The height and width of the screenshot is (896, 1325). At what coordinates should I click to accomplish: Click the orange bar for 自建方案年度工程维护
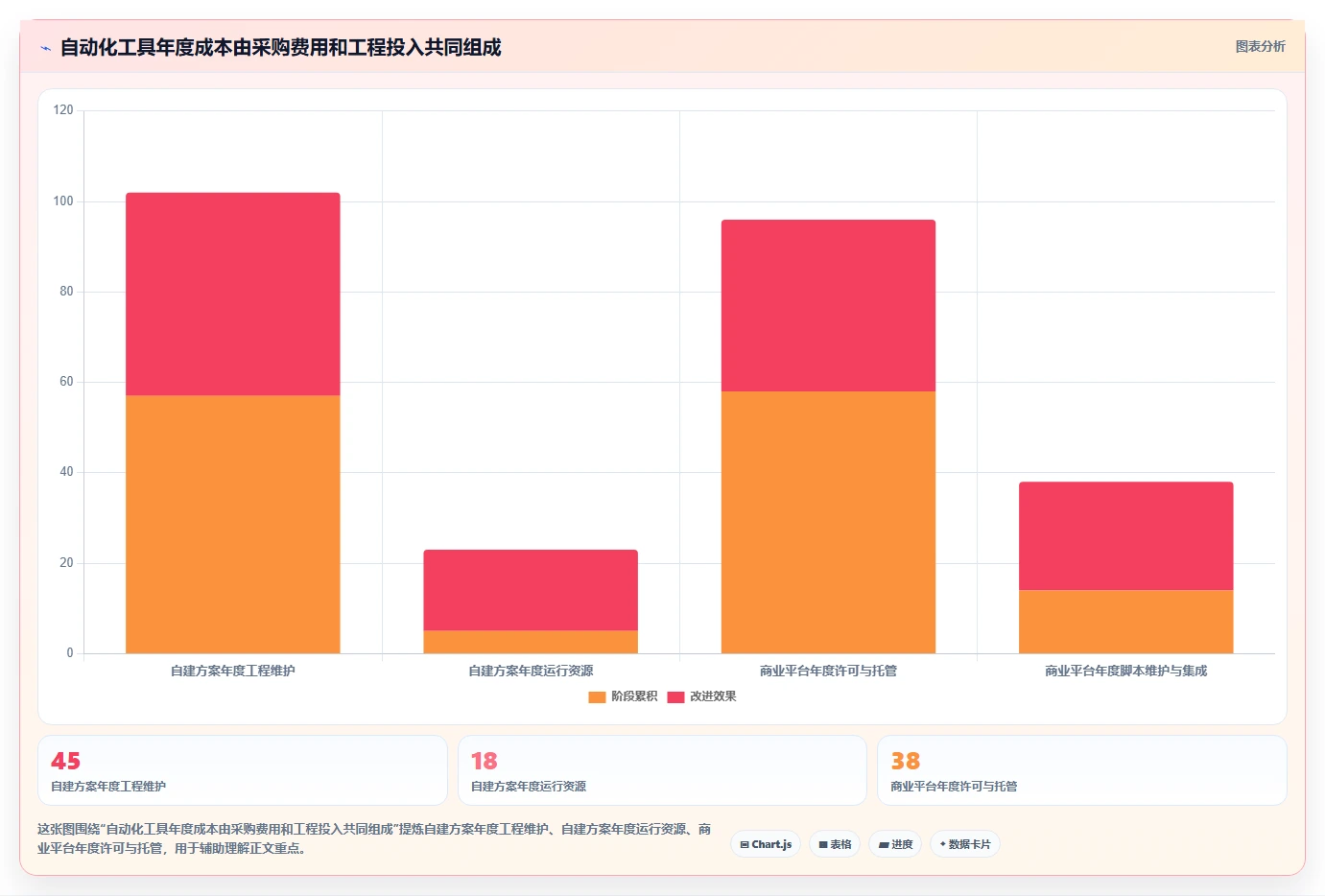tap(233, 524)
